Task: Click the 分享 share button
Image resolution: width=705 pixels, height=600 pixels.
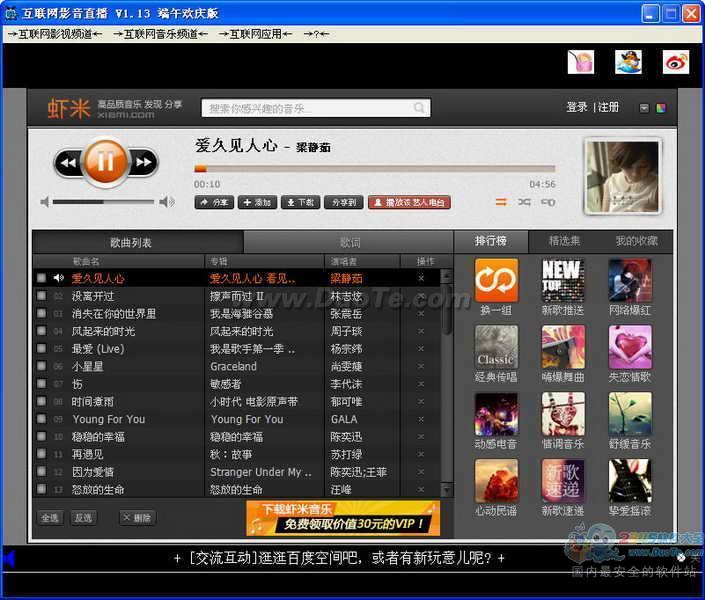Action: pos(214,202)
